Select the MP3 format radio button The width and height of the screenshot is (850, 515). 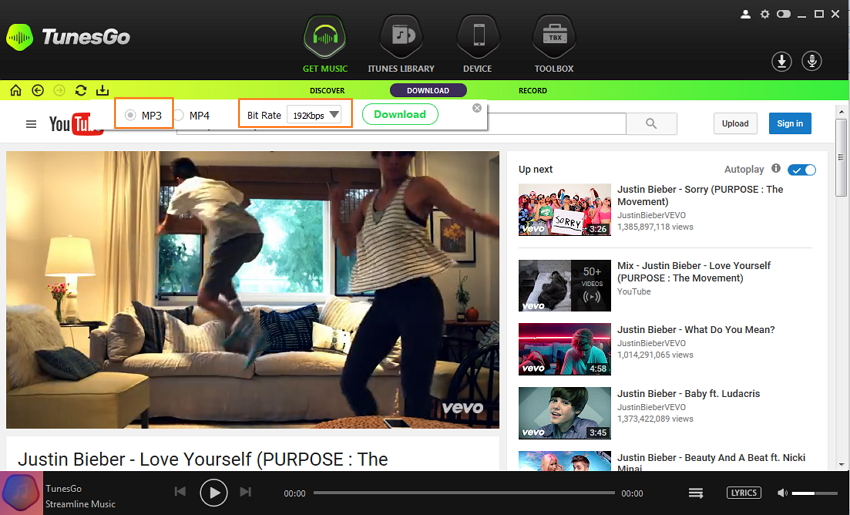click(x=130, y=115)
